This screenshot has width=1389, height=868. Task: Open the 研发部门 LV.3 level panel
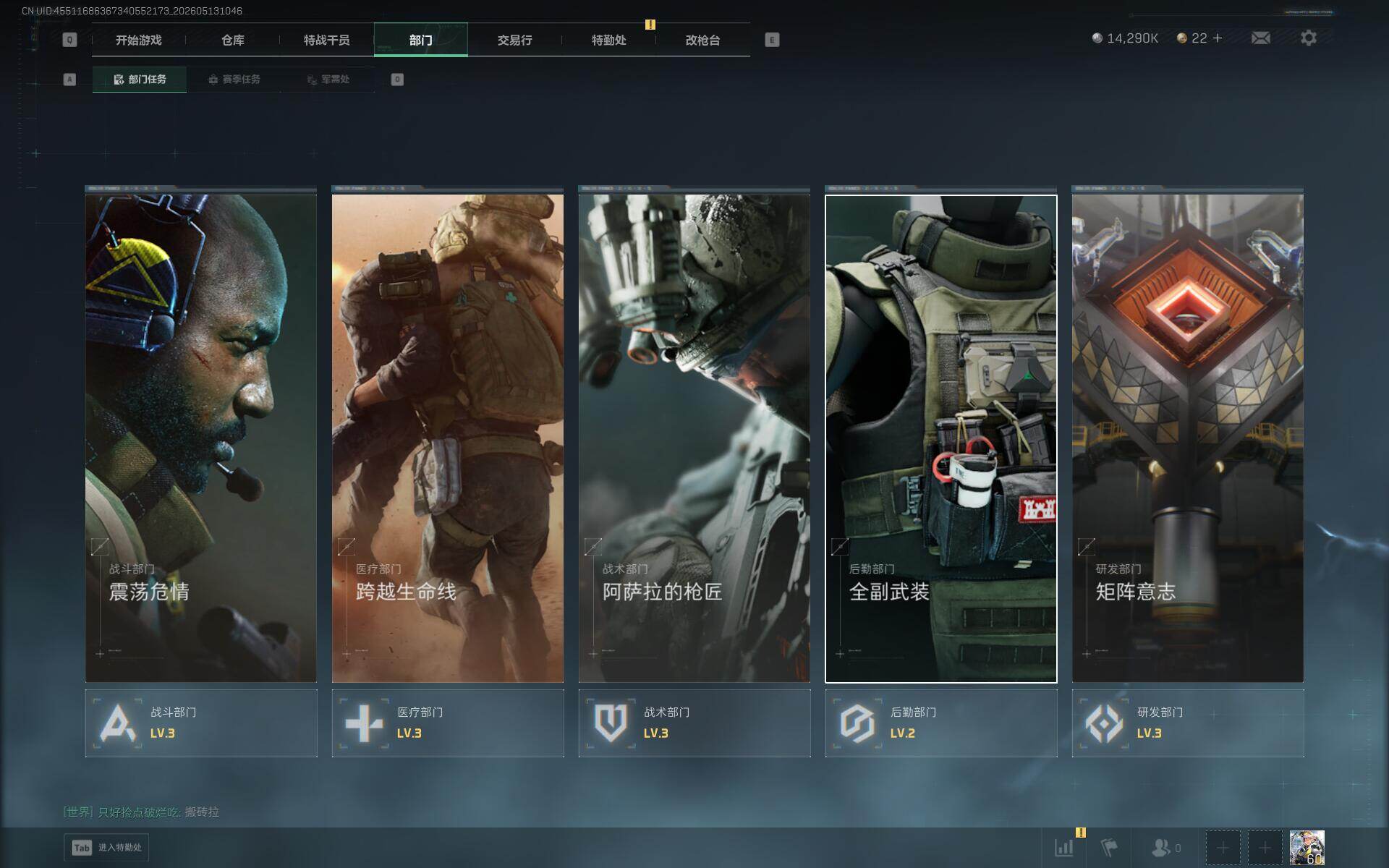[x=1188, y=723]
